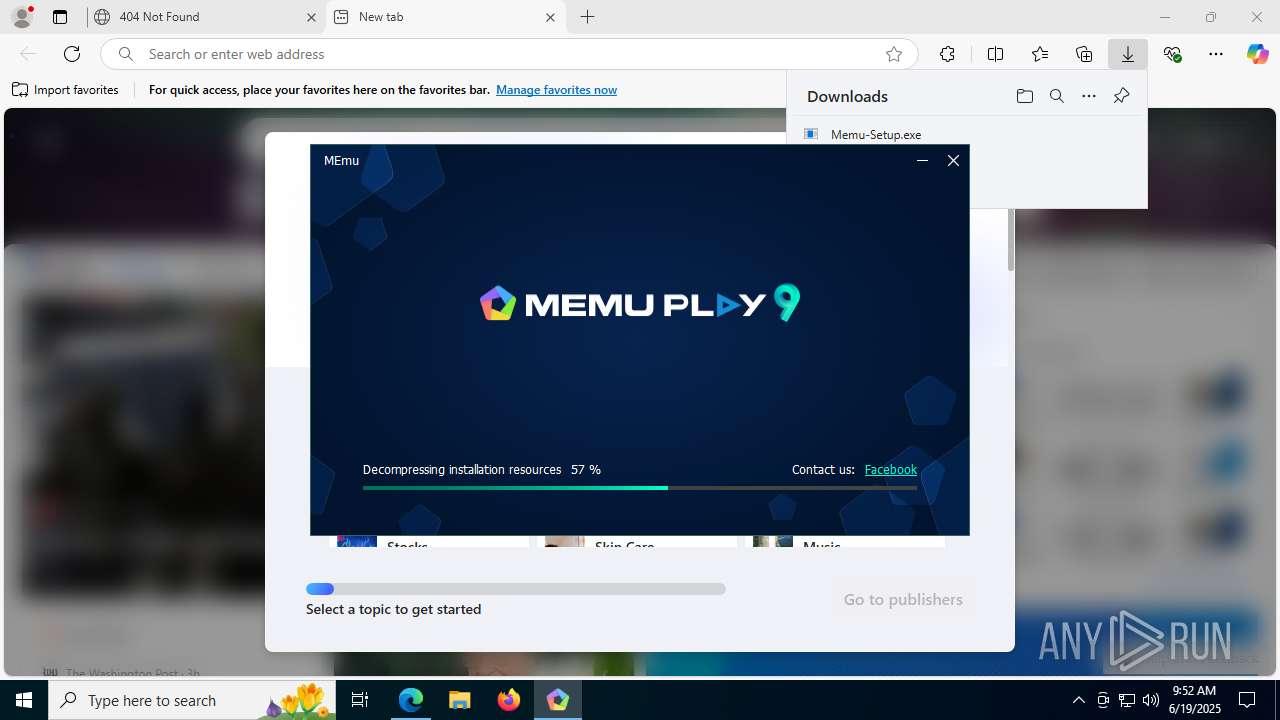Open the downloads folder icon
This screenshot has height=720, width=1280.
tap(1024, 96)
